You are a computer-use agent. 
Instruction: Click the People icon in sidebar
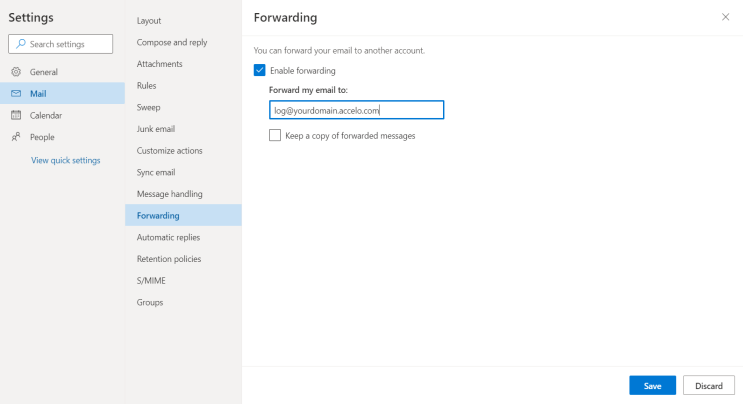[x=16, y=137]
